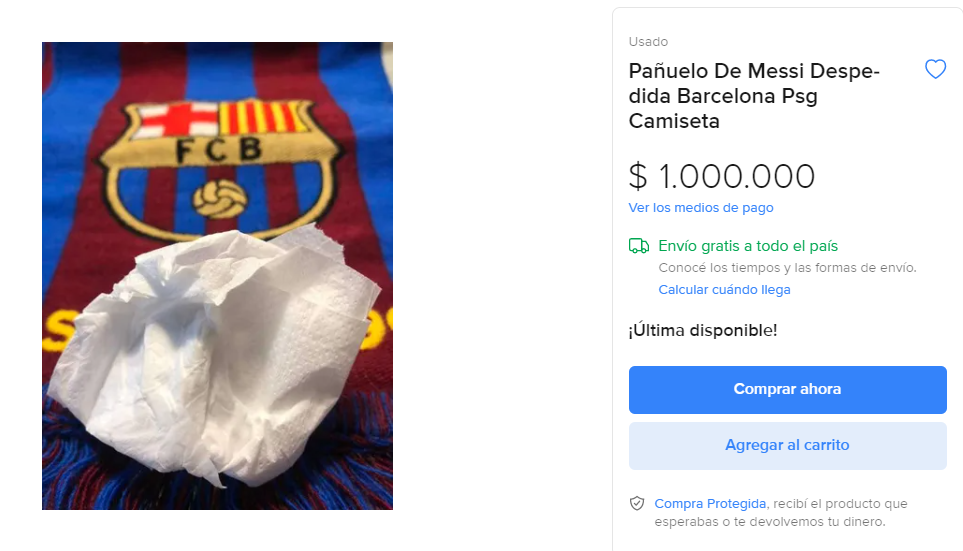Click the heart icon to favorite the listing
This screenshot has height=551, width=963.
(935, 70)
